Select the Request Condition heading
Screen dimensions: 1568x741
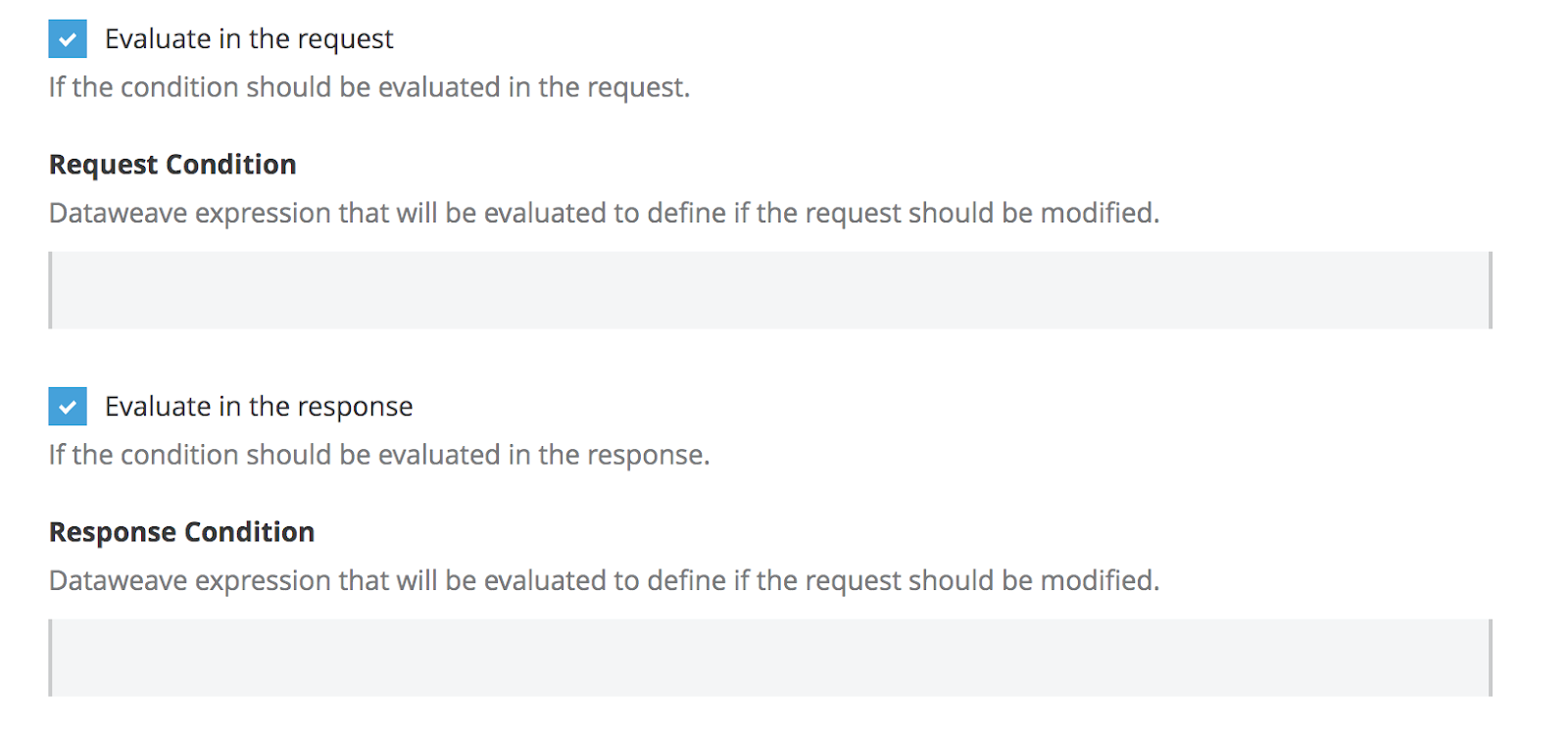point(171,164)
